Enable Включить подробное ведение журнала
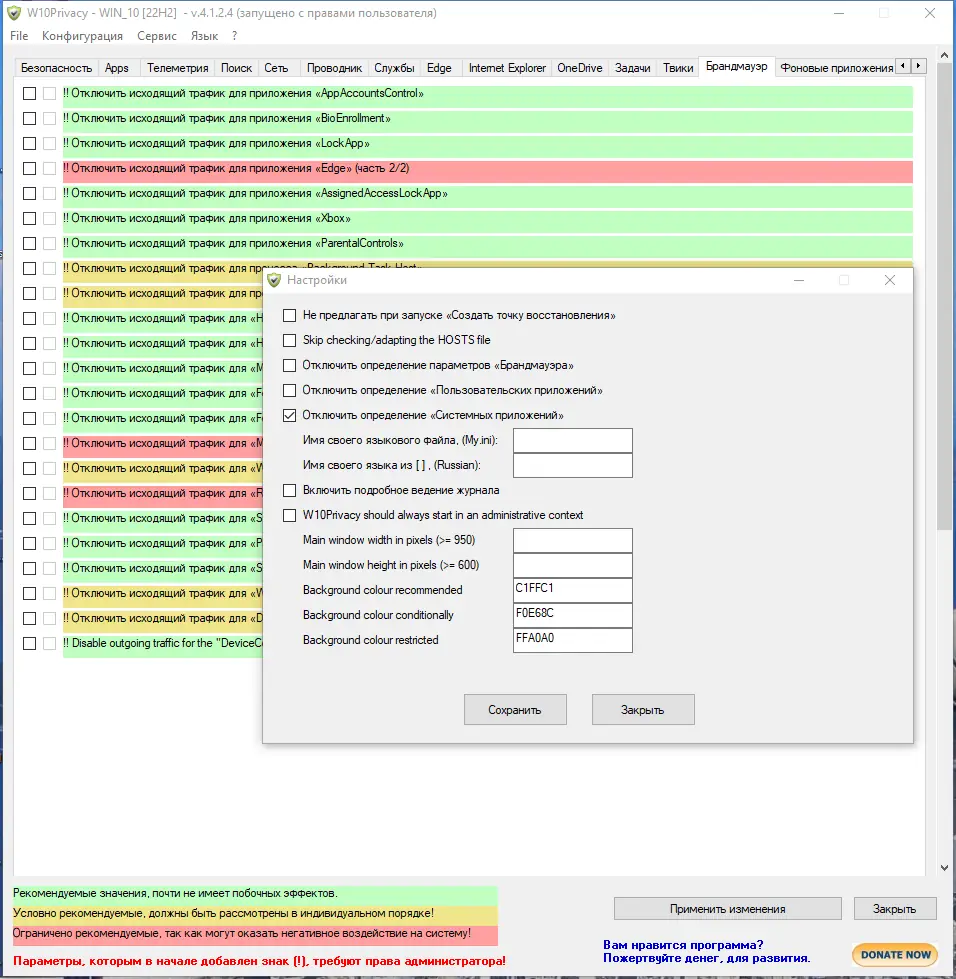This screenshot has width=956, height=979. pyautogui.click(x=289, y=490)
